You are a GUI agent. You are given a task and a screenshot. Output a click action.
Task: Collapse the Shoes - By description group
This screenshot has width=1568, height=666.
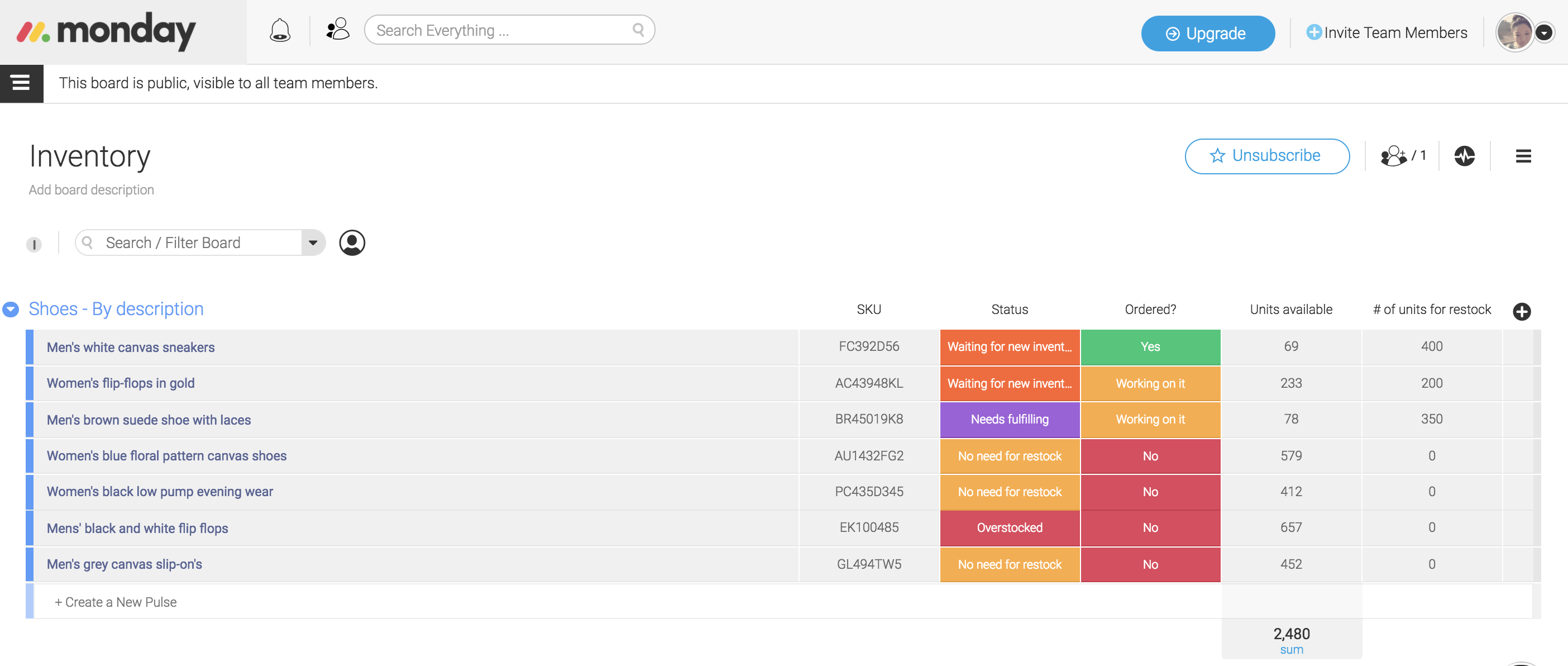coord(11,310)
